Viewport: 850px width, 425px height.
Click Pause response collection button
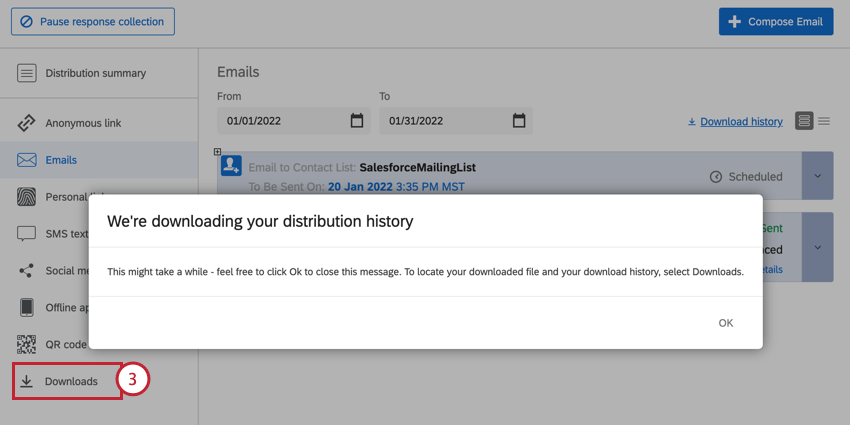93,21
